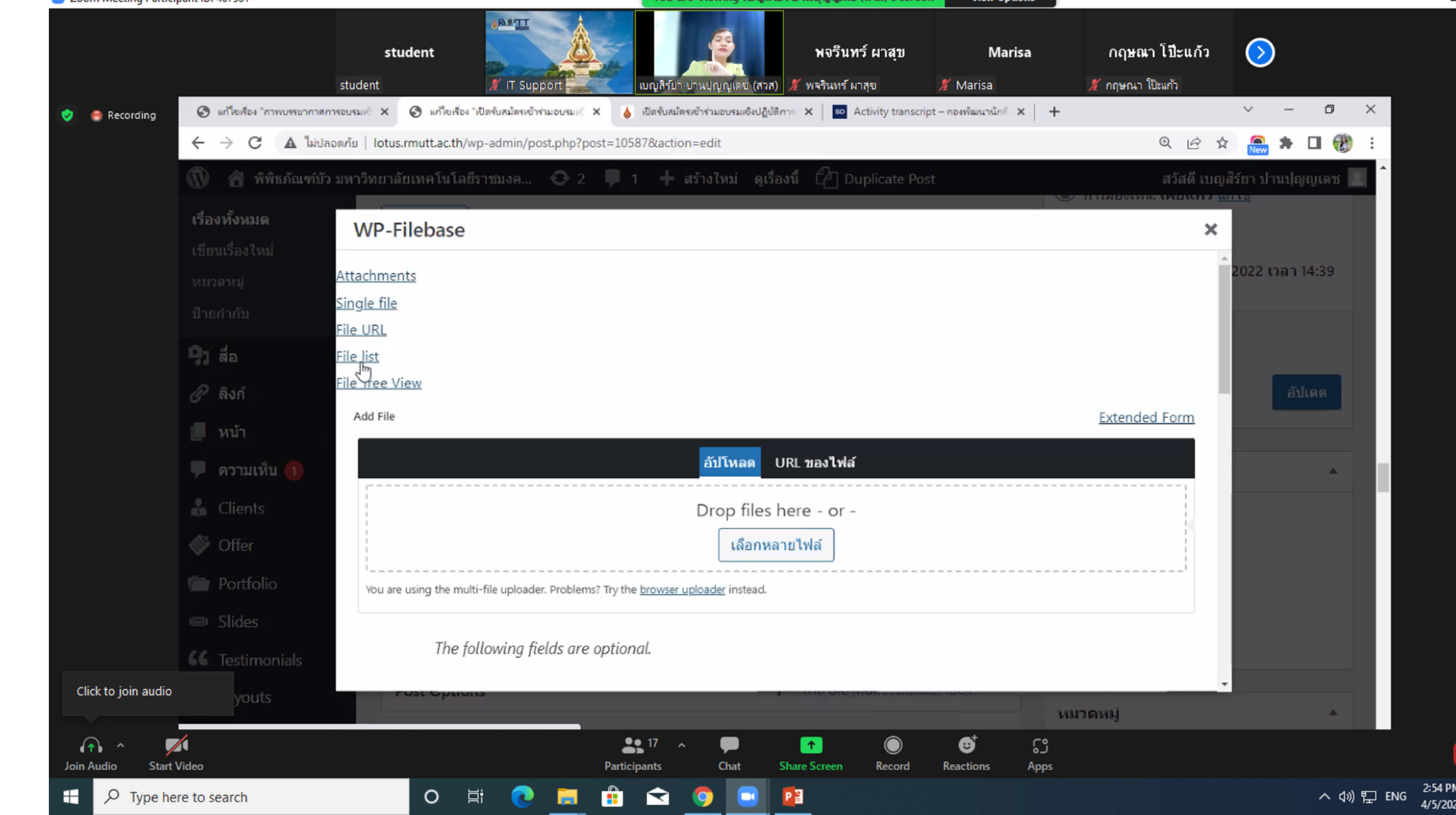This screenshot has width=1456, height=815.
Task: Collapse the panel below the อัปเดต button
Action: [1333, 471]
